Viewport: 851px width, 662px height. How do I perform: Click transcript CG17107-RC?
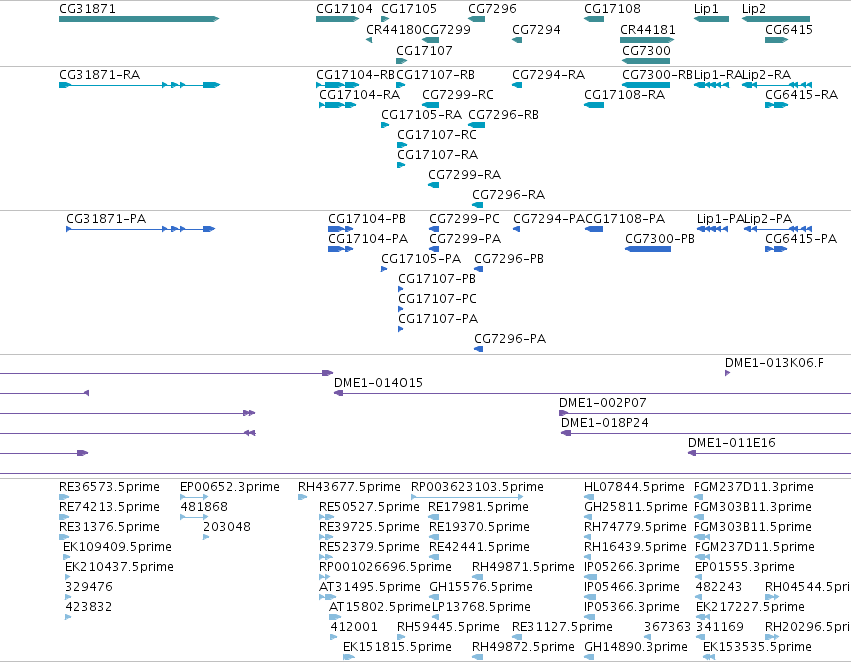click(x=402, y=145)
